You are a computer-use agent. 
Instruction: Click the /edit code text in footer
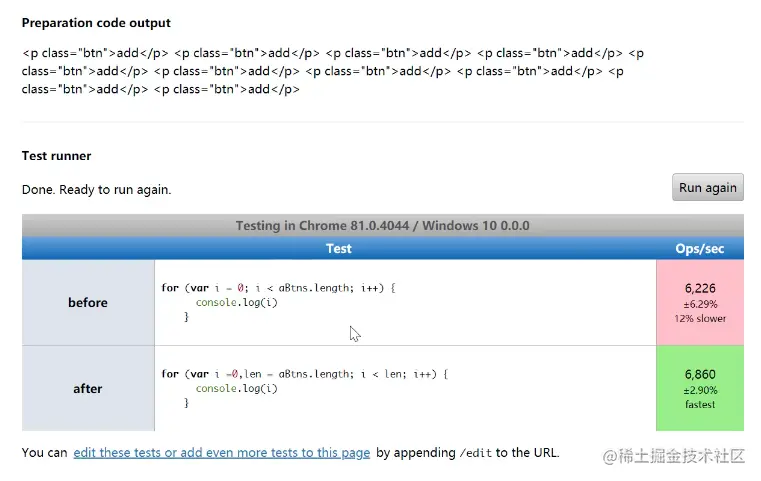476,453
